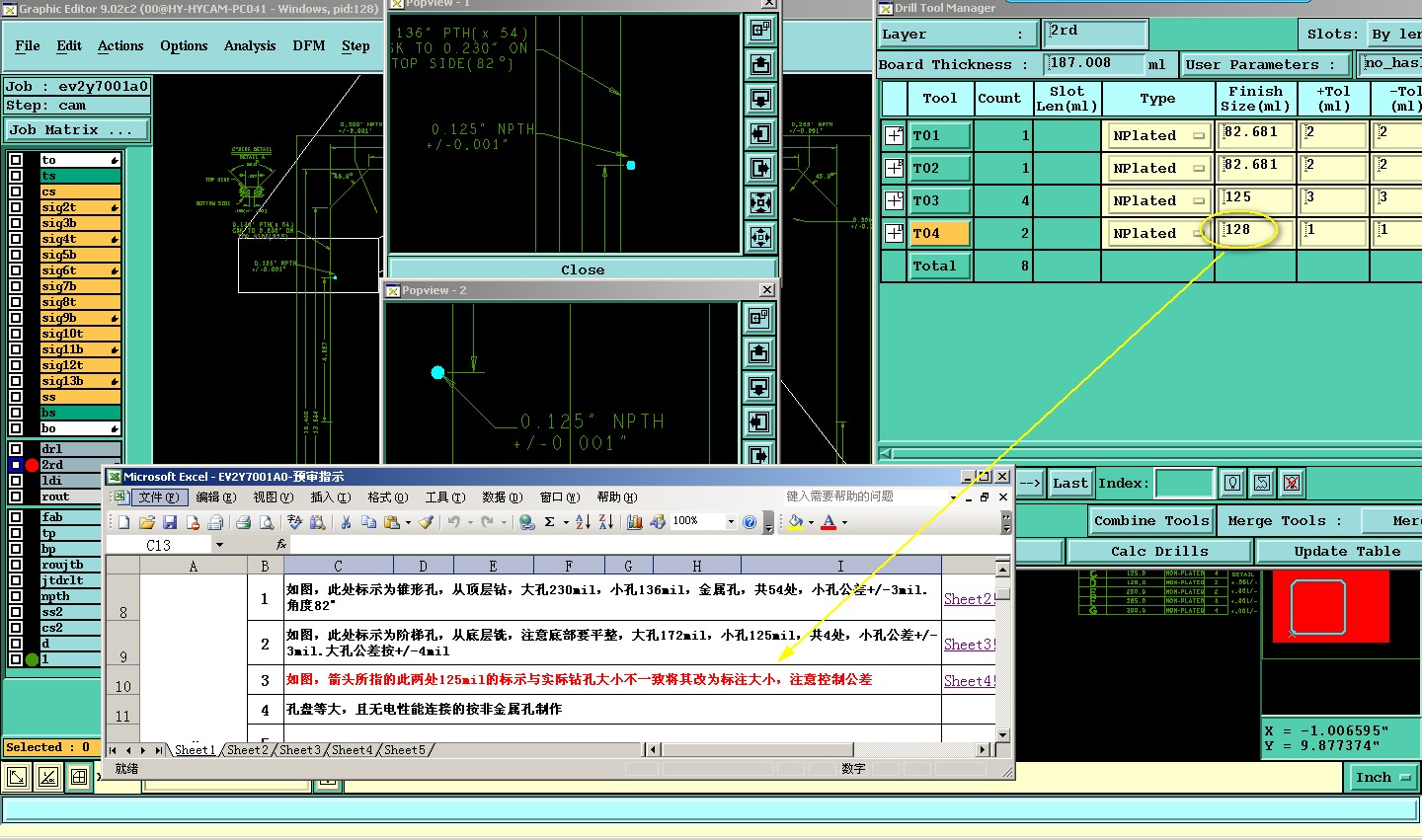The image size is (1422, 840).
Task: Click the Open folder icon in Excel
Action: pyautogui.click(x=146, y=522)
